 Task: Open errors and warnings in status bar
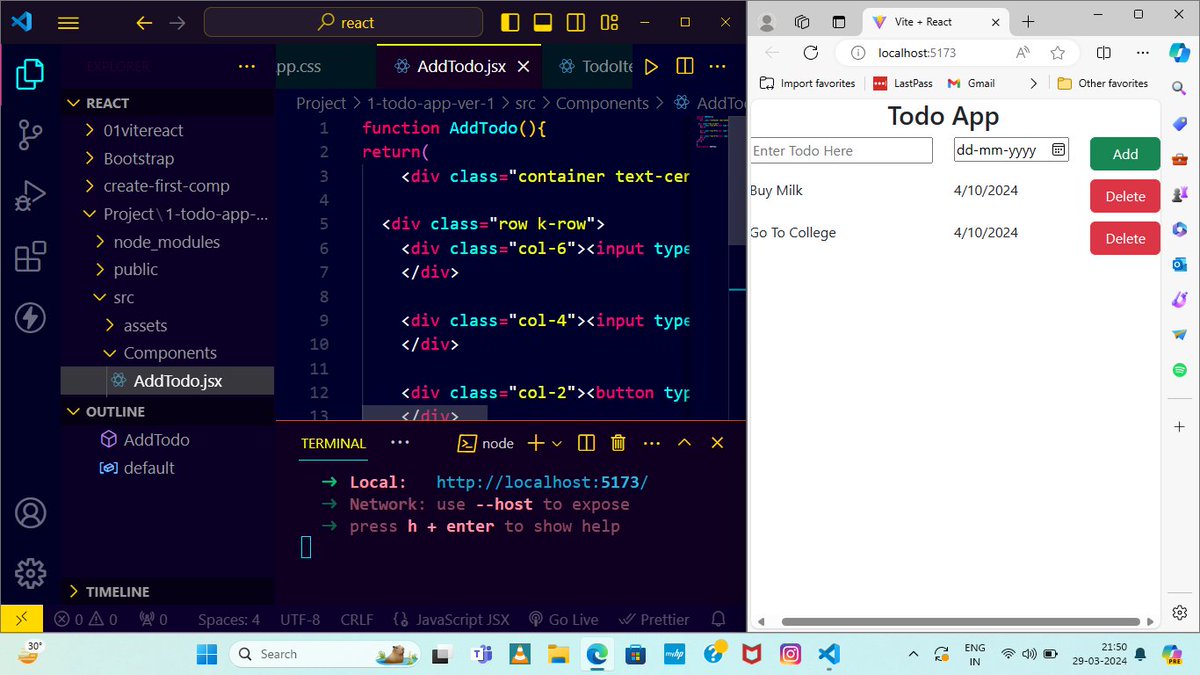(x=86, y=620)
